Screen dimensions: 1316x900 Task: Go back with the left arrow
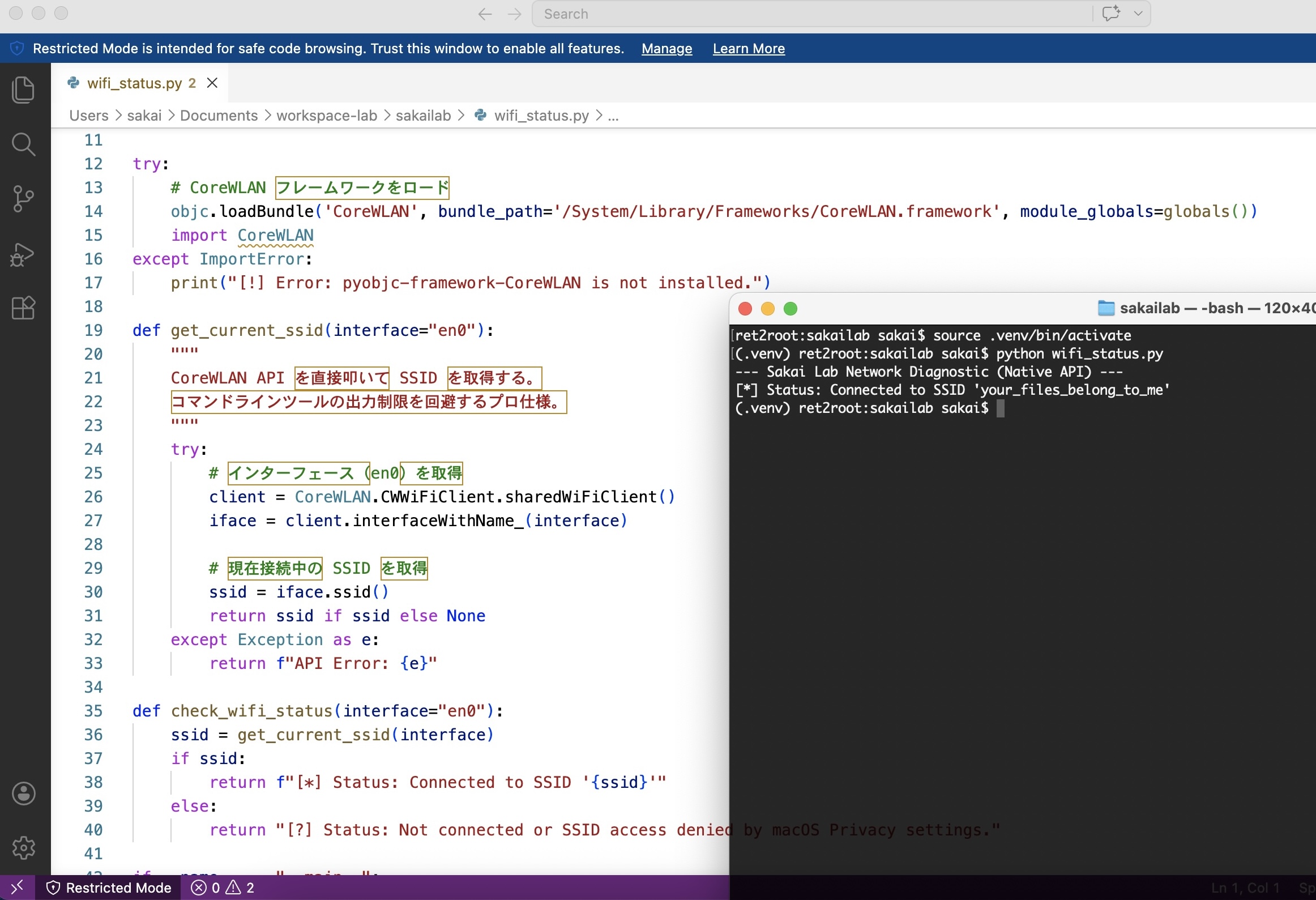(485, 14)
